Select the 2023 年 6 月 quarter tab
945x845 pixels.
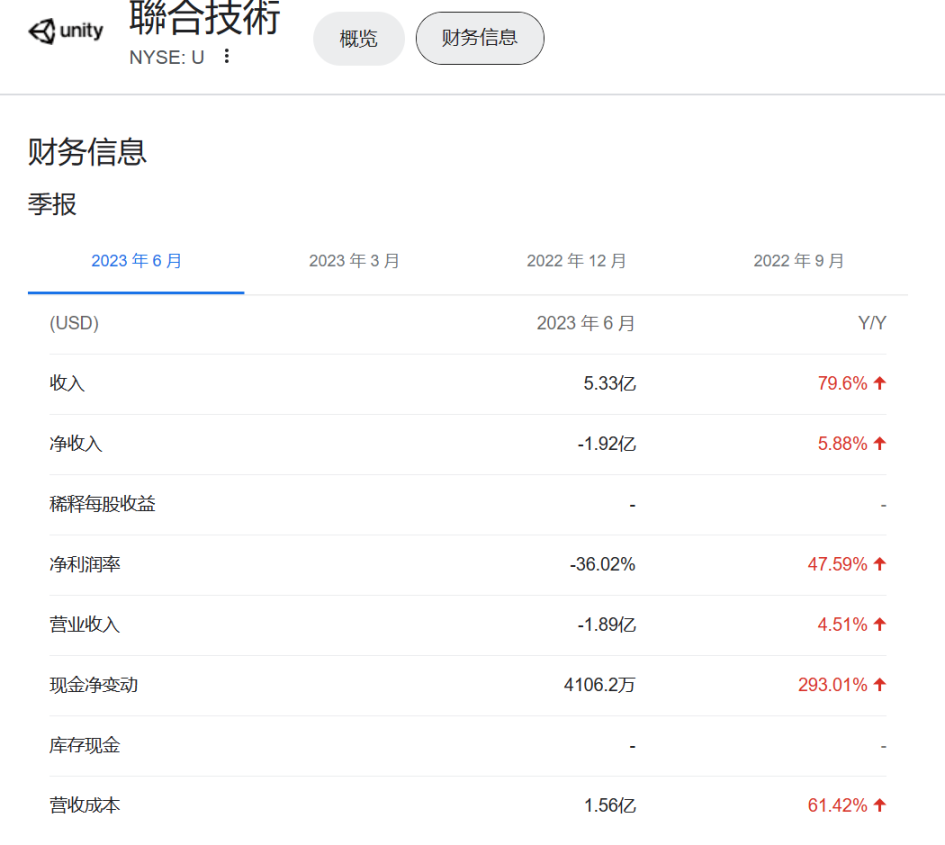136,261
